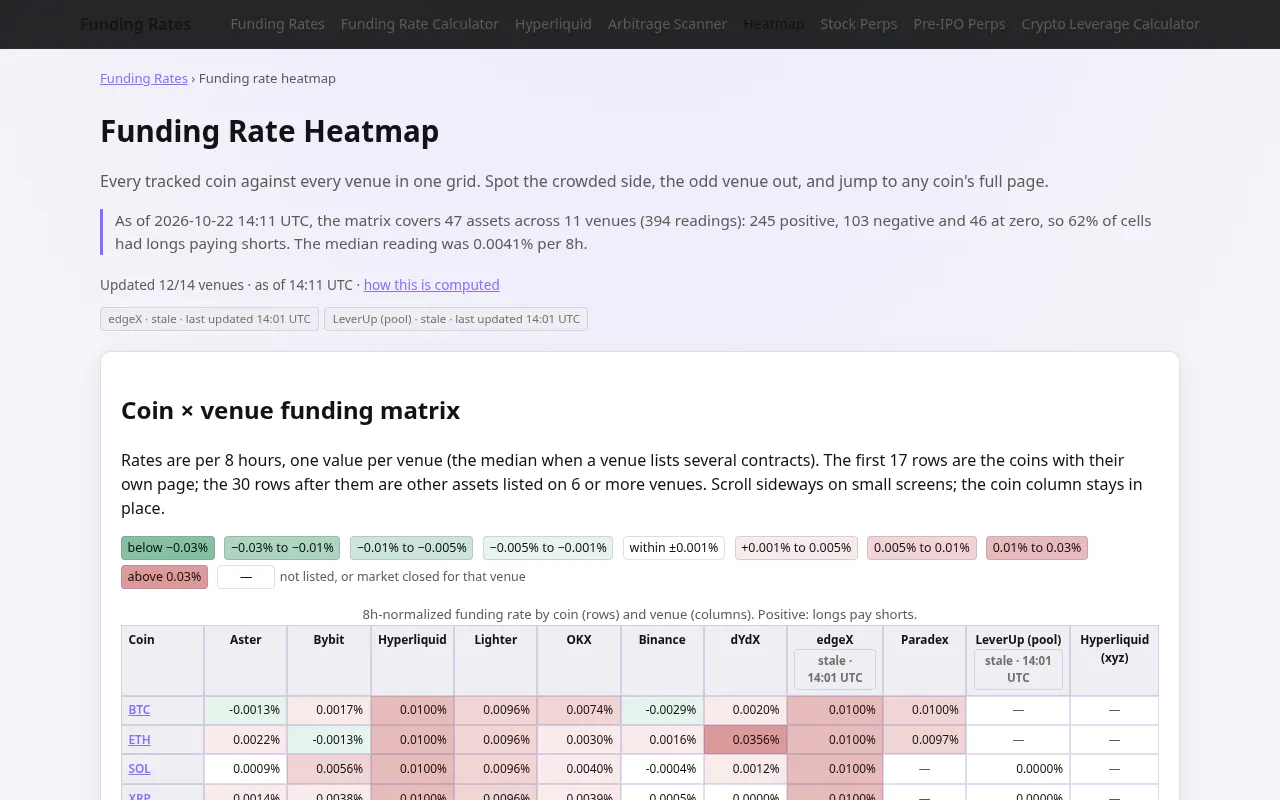Image resolution: width=1280 pixels, height=800 pixels.
Task: Click the '0.01% to 0.03%' legend swatch
Action: pos(1037,548)
